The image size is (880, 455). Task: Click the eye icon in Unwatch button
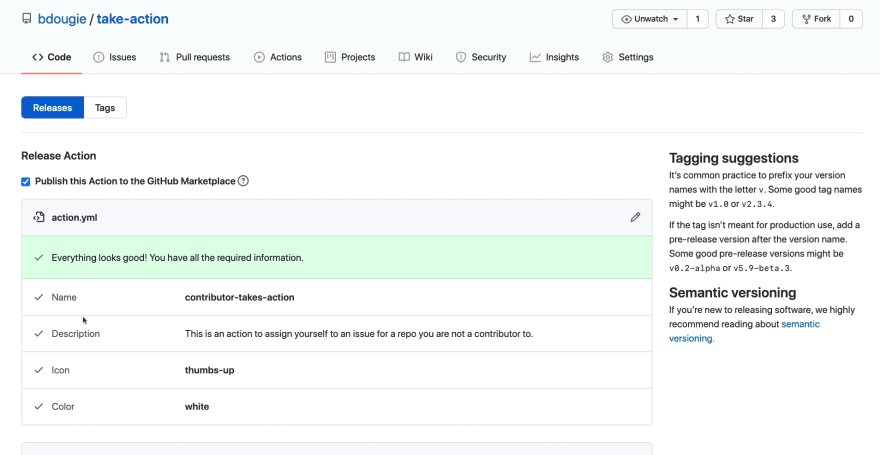coord(626,19)
